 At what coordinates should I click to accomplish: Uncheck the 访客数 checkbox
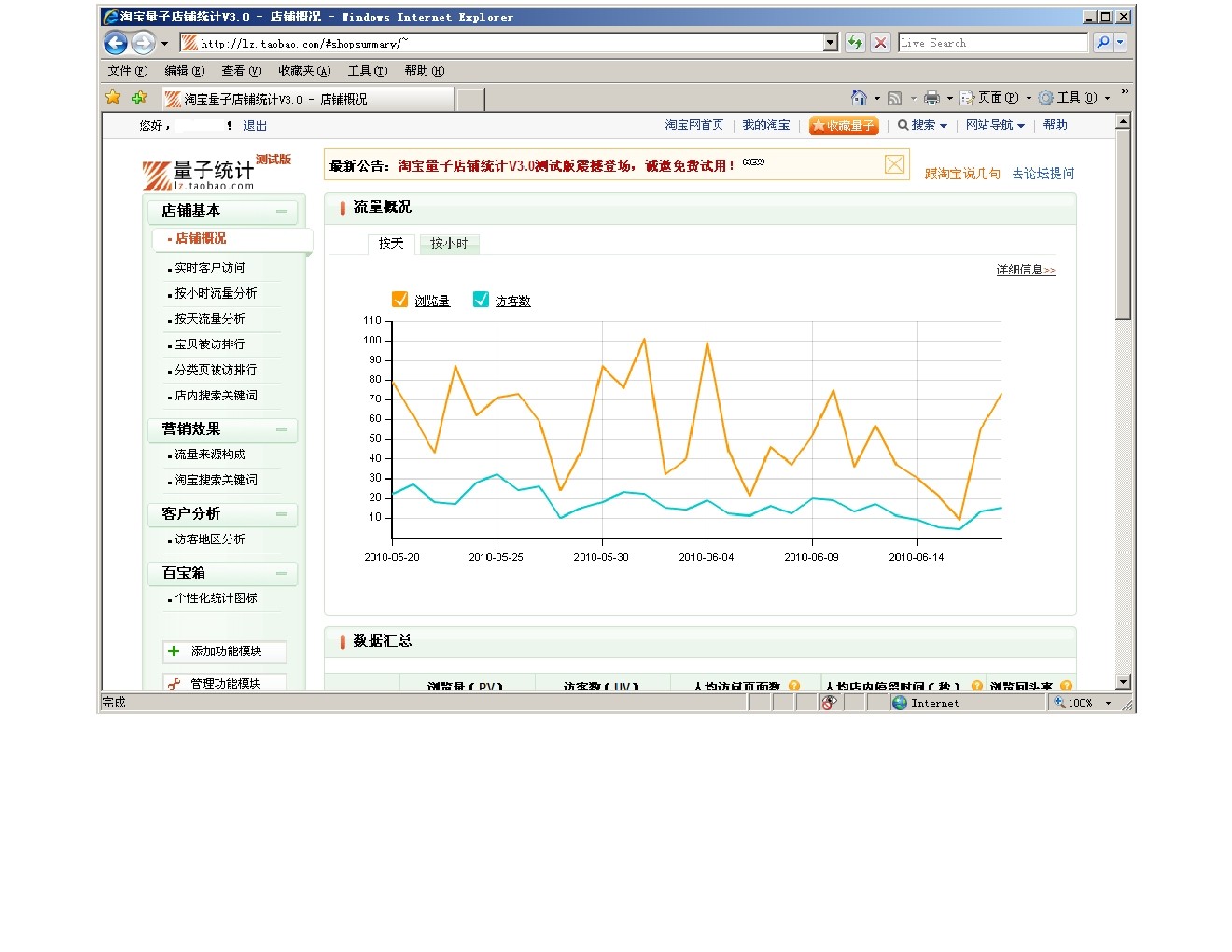coord(481,300)
